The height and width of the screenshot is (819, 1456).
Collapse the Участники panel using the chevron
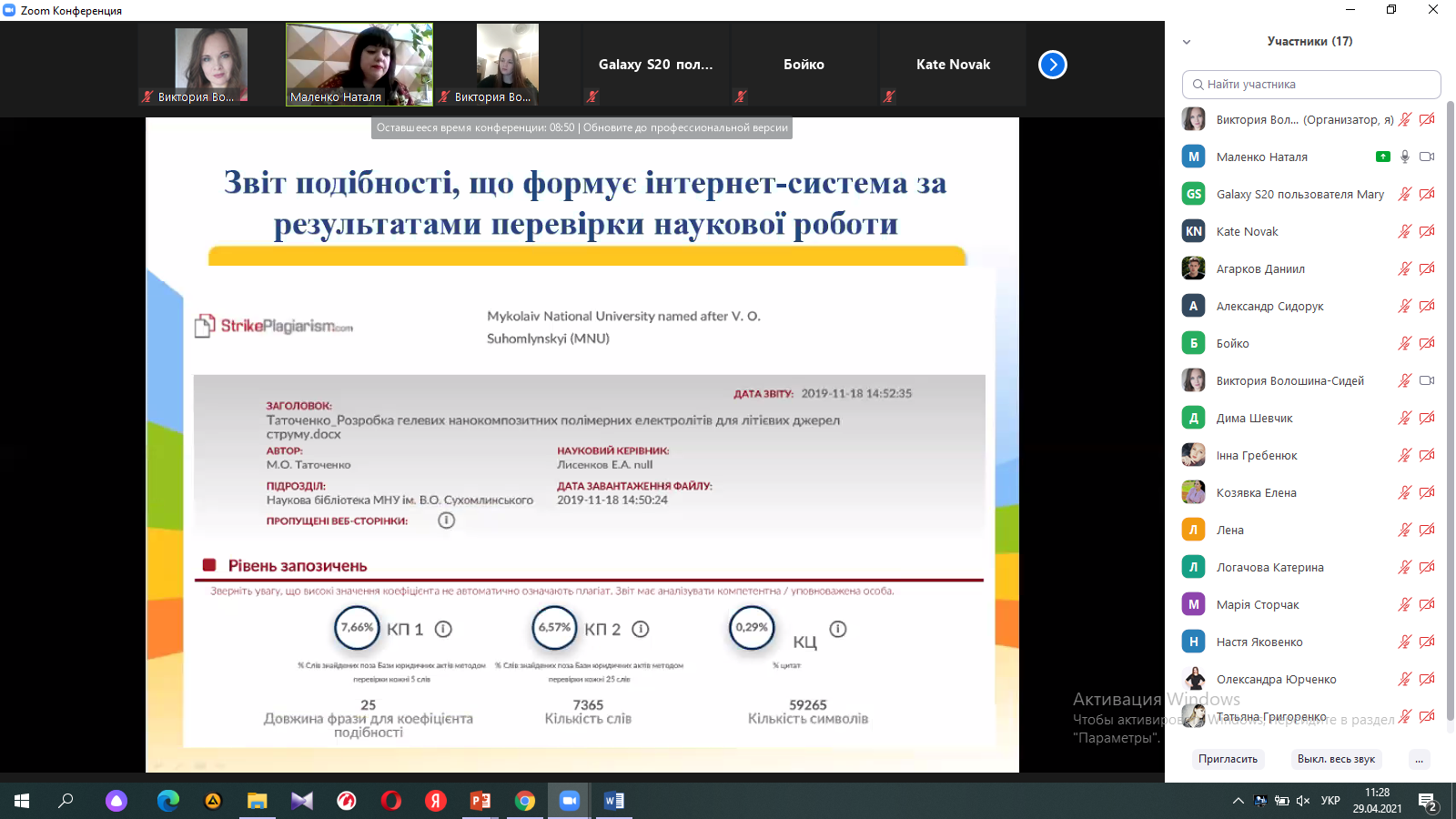click(1187, 42)
